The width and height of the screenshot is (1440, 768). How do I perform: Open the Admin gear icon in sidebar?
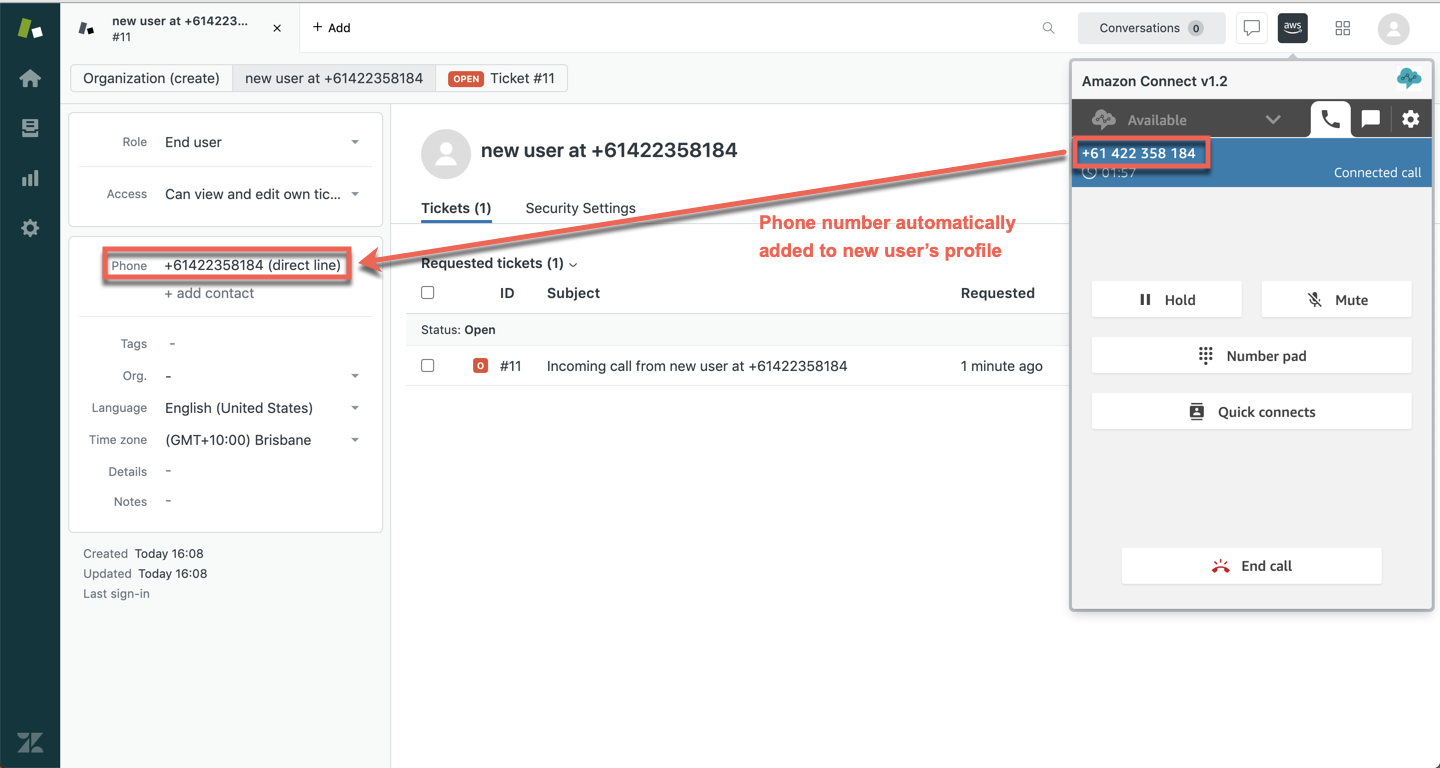(x=30, y=228)
